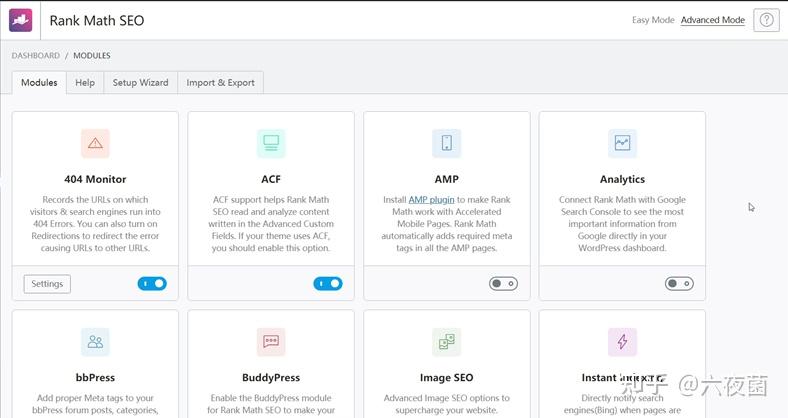
Task: Enable the AMP module toggle
Action: pos(503,284)
